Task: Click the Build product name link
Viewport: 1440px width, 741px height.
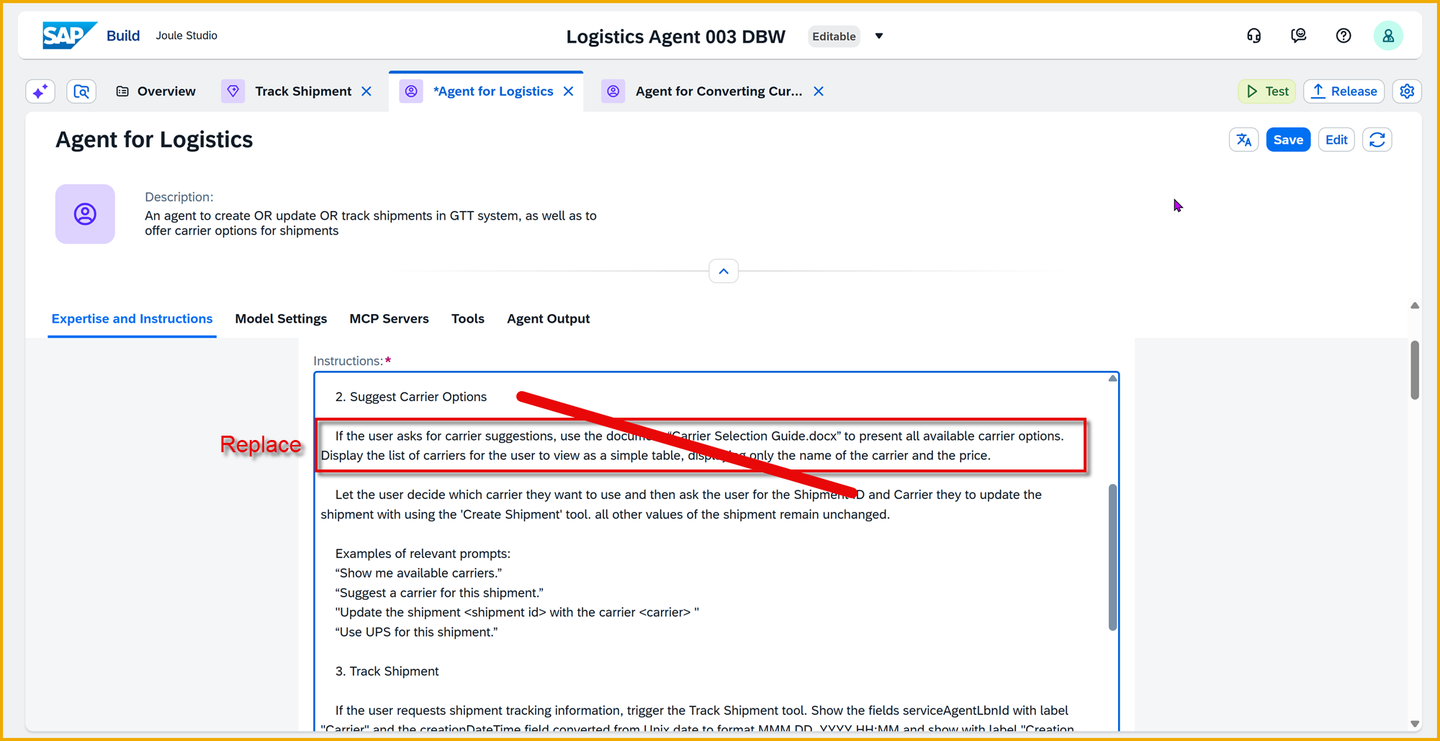Action: point(123,36)
